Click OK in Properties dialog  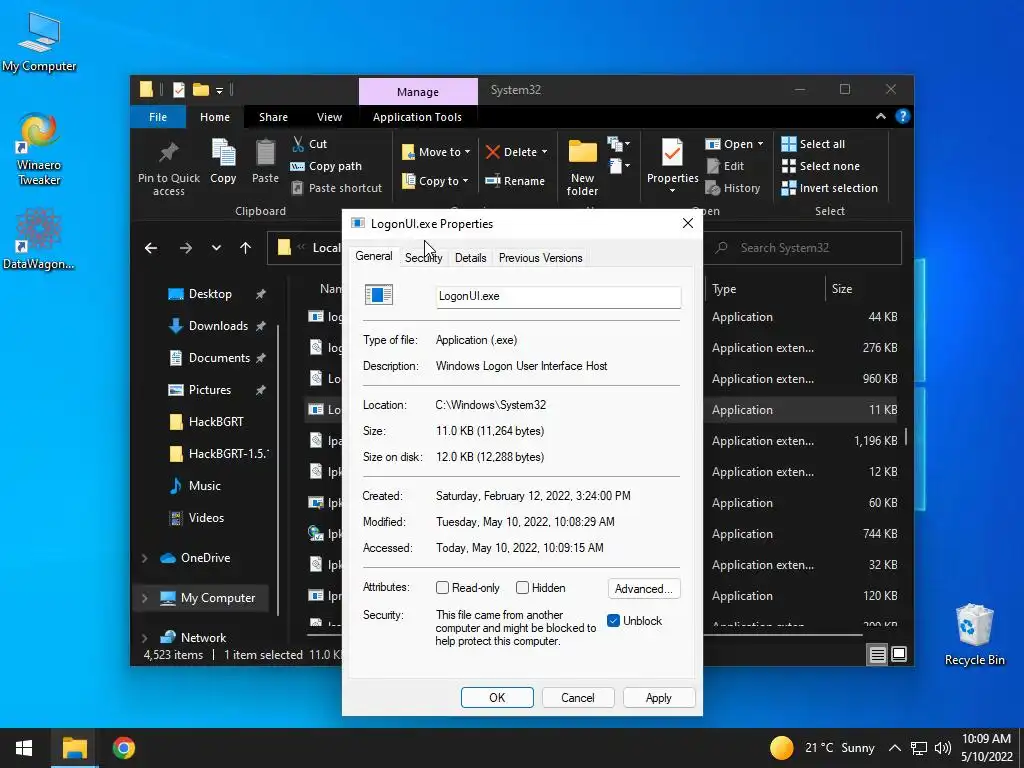[497, 697]
